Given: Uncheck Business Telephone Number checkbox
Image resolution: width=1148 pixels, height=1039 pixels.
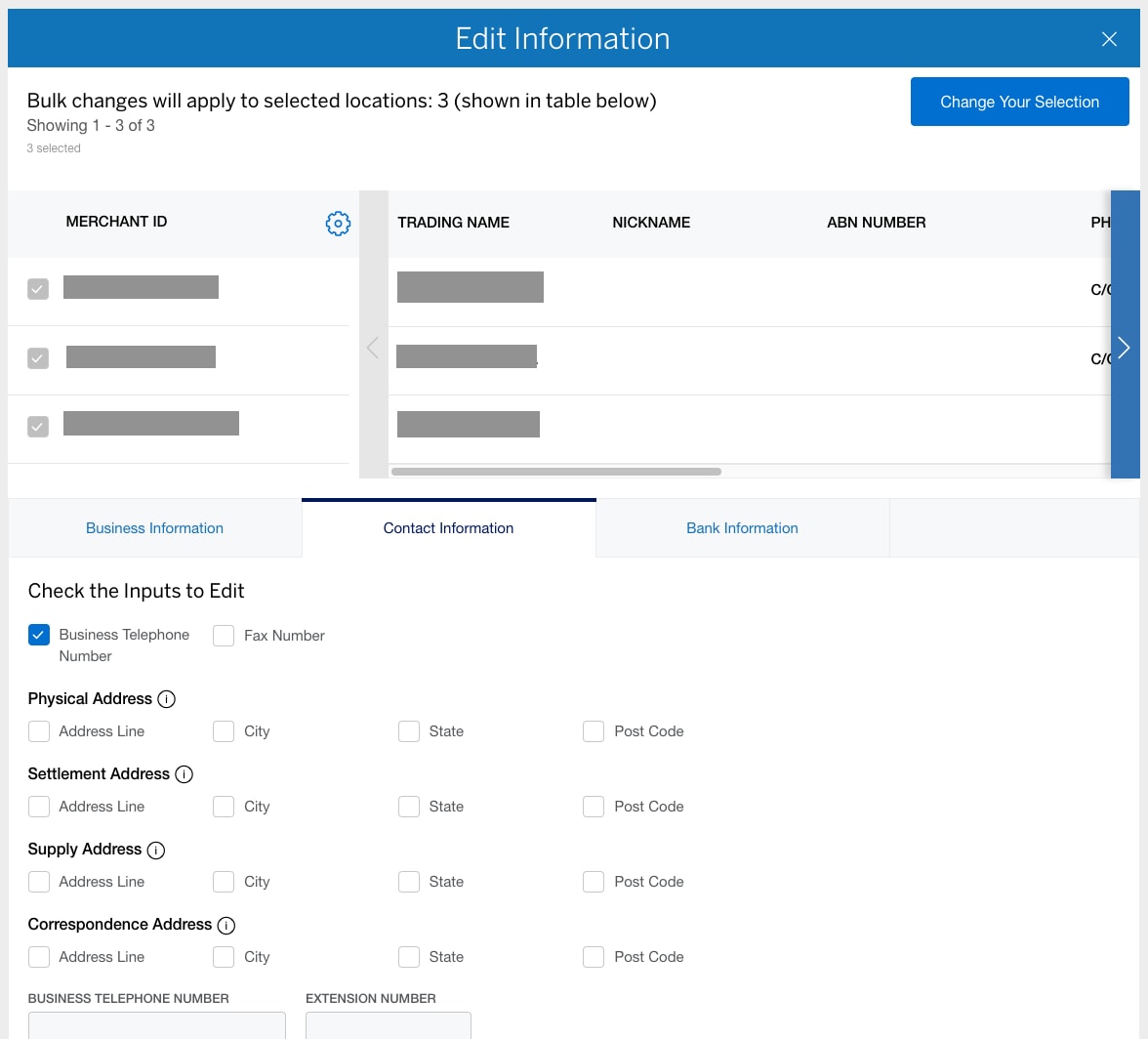Looking at the screenshot, I should pyautogui.click(x=39, y=635).
